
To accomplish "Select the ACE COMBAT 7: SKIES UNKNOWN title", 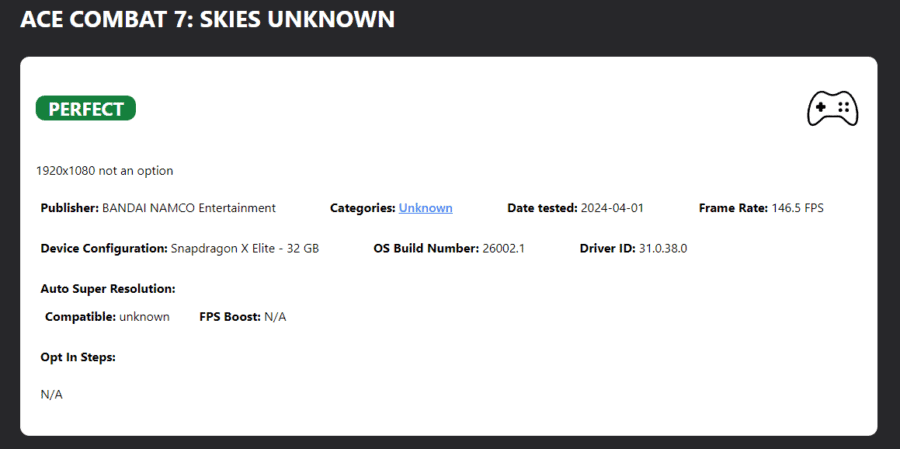I will (207, 20).
